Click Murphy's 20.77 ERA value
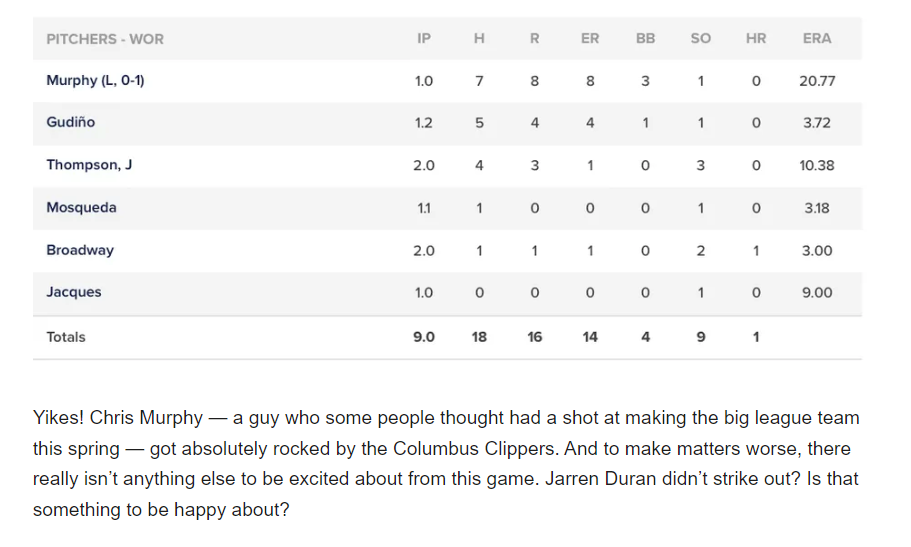 coord(817,81)
